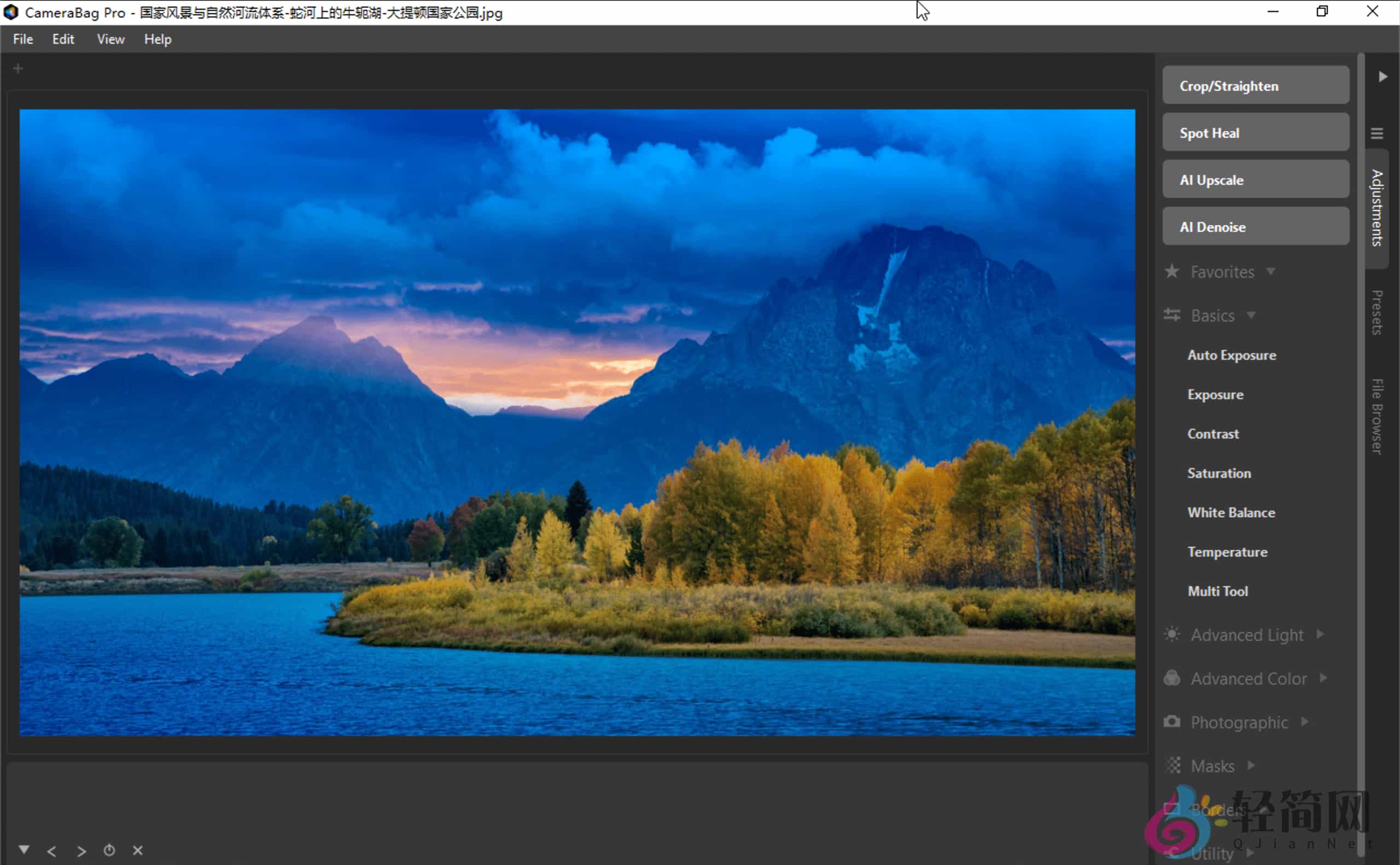Viewport: 1400px width, 865px height.
Task: Click X icon to clear tray adjustments
Action: point(138,851)
